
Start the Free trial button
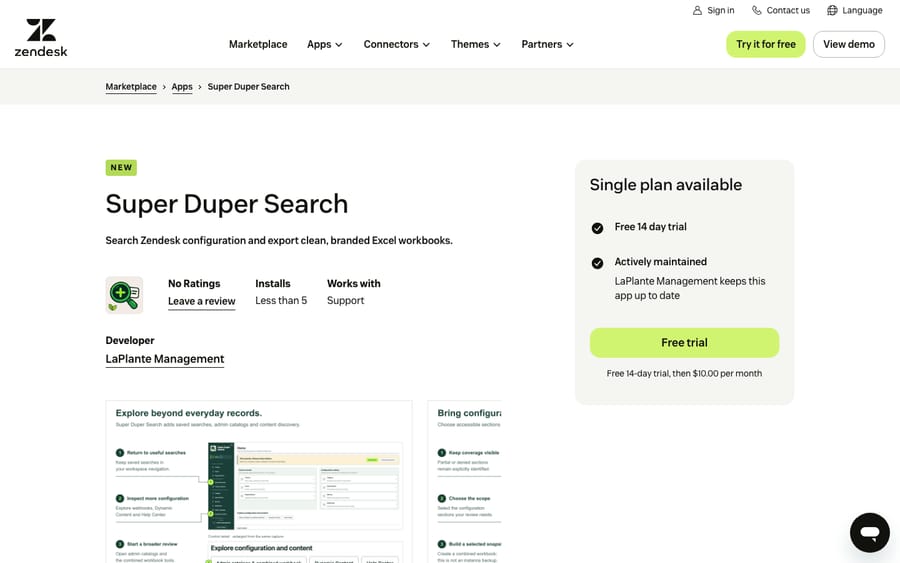pyautogui.click(x=684, y=343)
